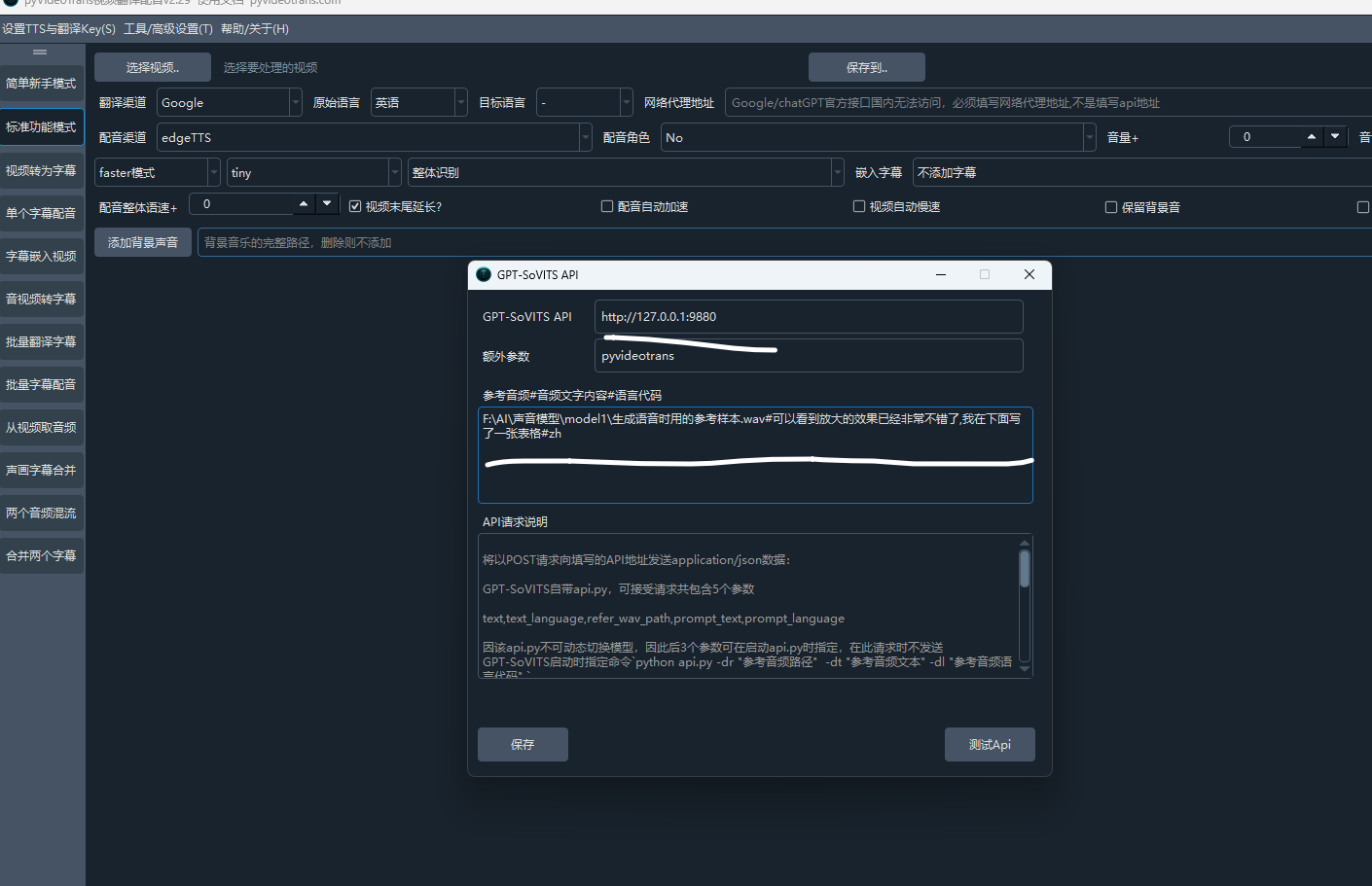Close the GPT-SoVITS API dialog
The width and height of the screenshot is (1372, 886).
pos(1029,274)
